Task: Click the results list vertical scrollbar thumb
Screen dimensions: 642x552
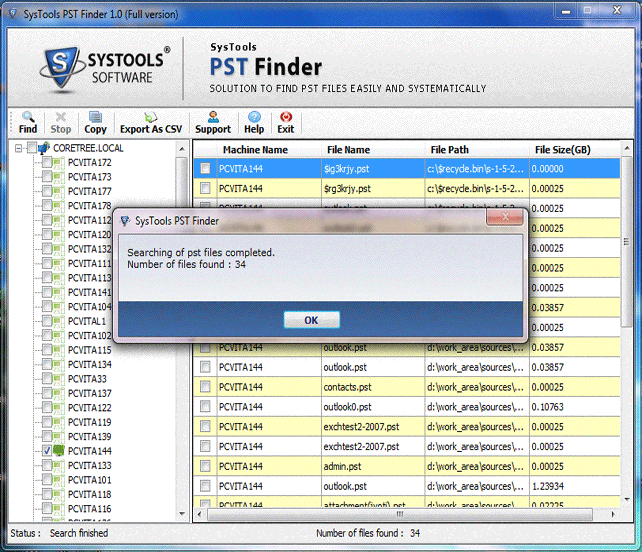Action: pos(626,242)
